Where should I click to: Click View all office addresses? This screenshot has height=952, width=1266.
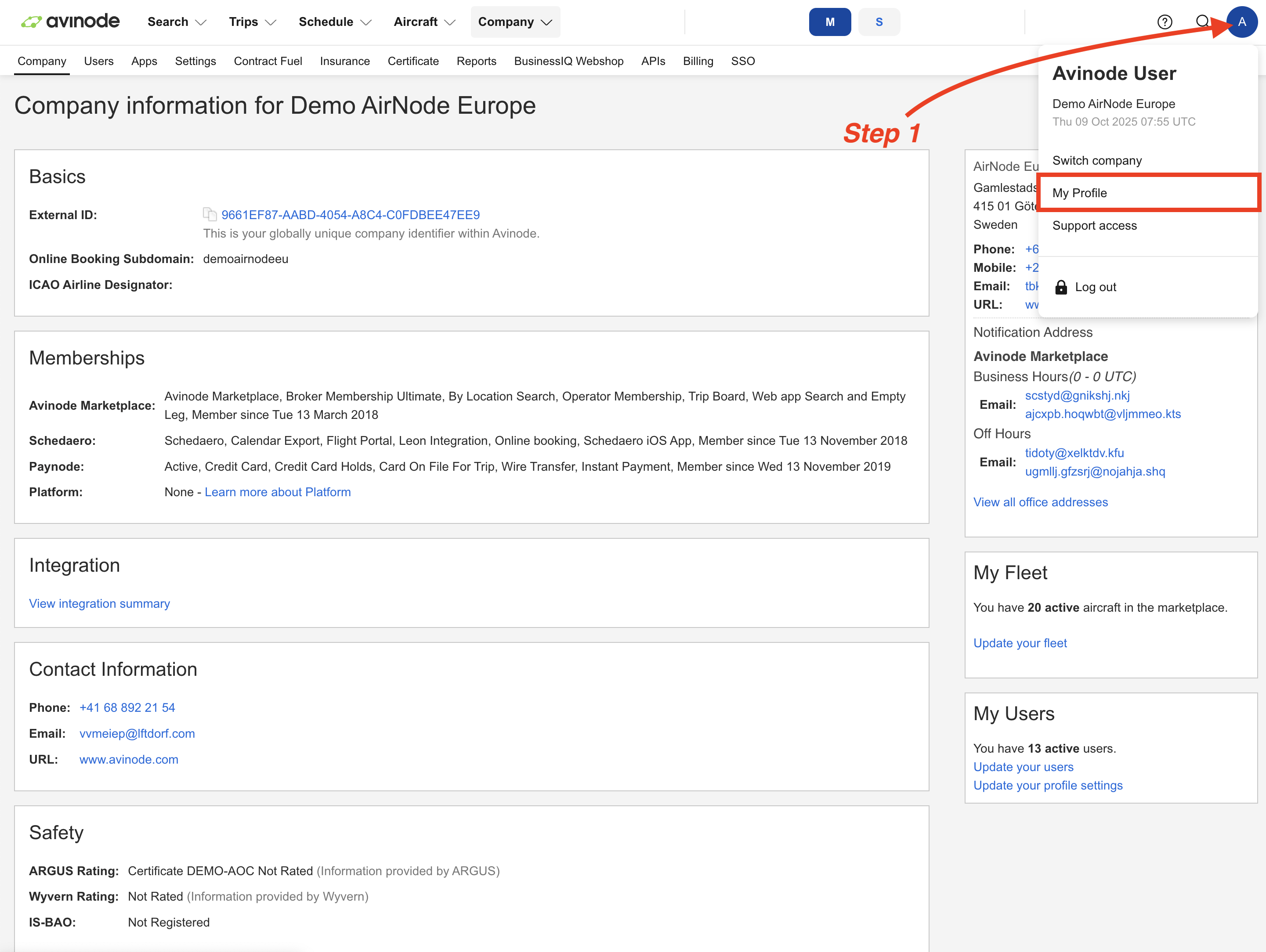pyautogui.click(x=1041, y=502)
